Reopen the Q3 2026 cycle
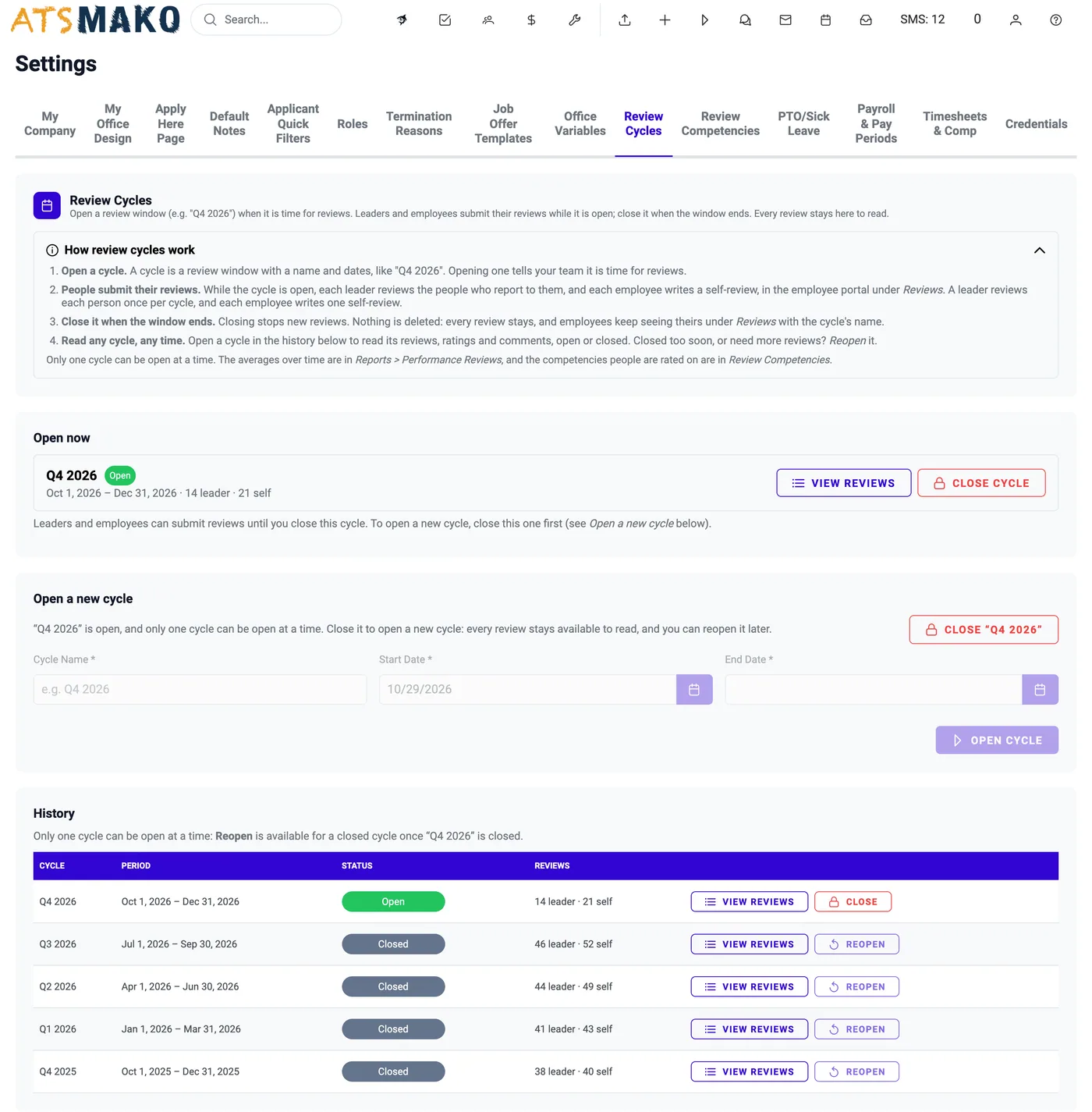 (856, 944)
